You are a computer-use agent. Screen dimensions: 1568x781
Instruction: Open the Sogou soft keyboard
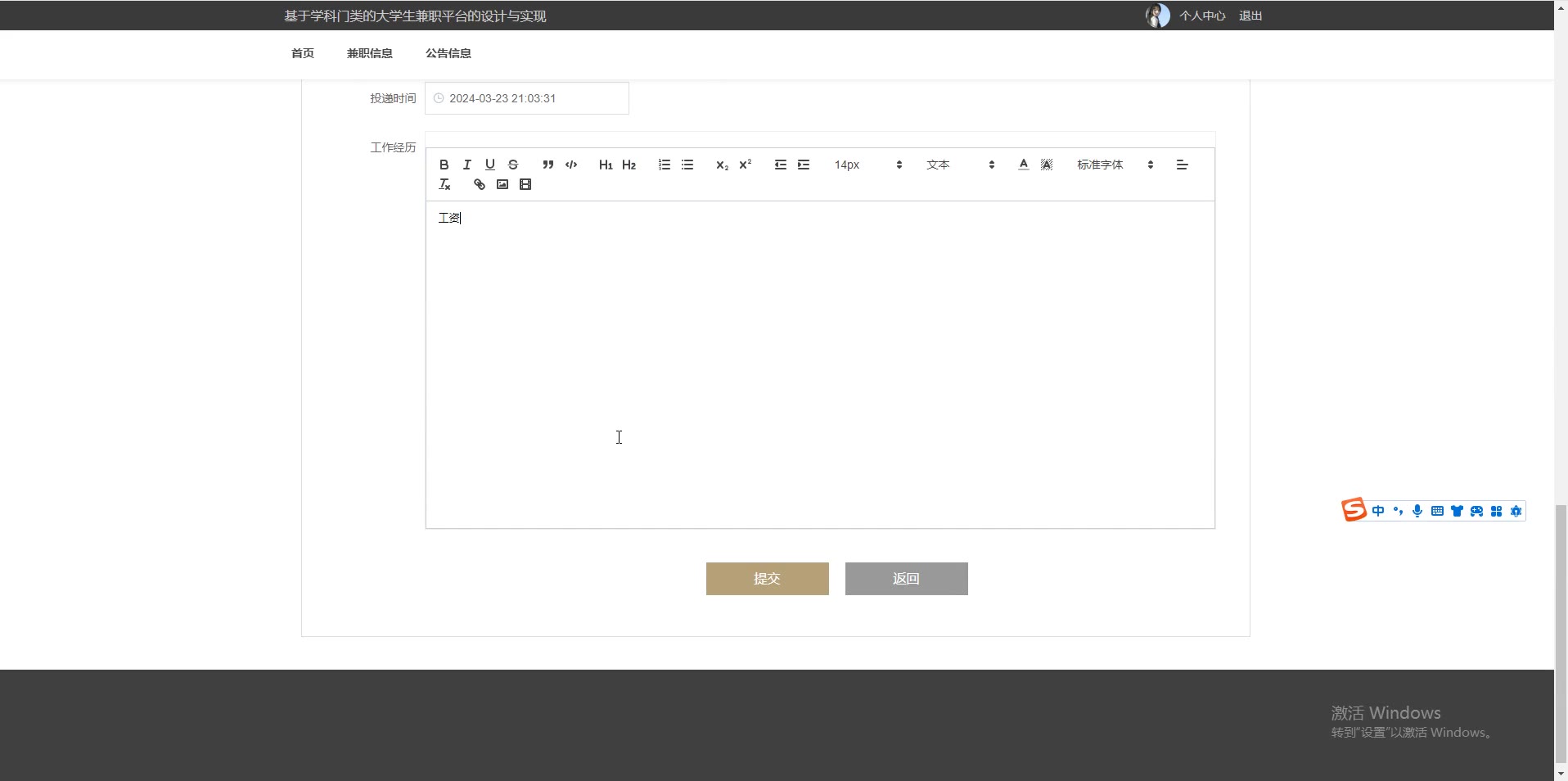click(x=1437, y=511)
